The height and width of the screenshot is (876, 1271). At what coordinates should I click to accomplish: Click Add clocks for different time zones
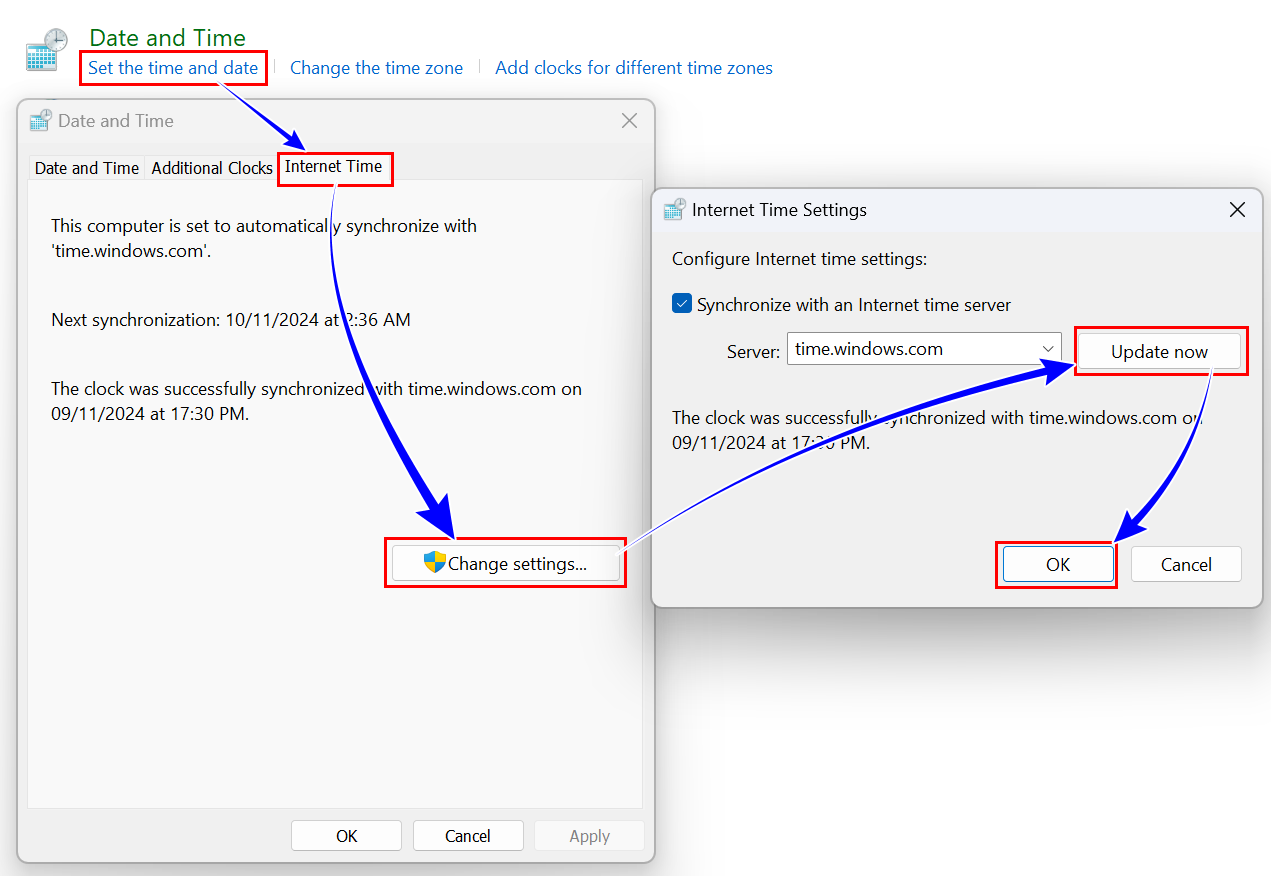click(633, 68)
